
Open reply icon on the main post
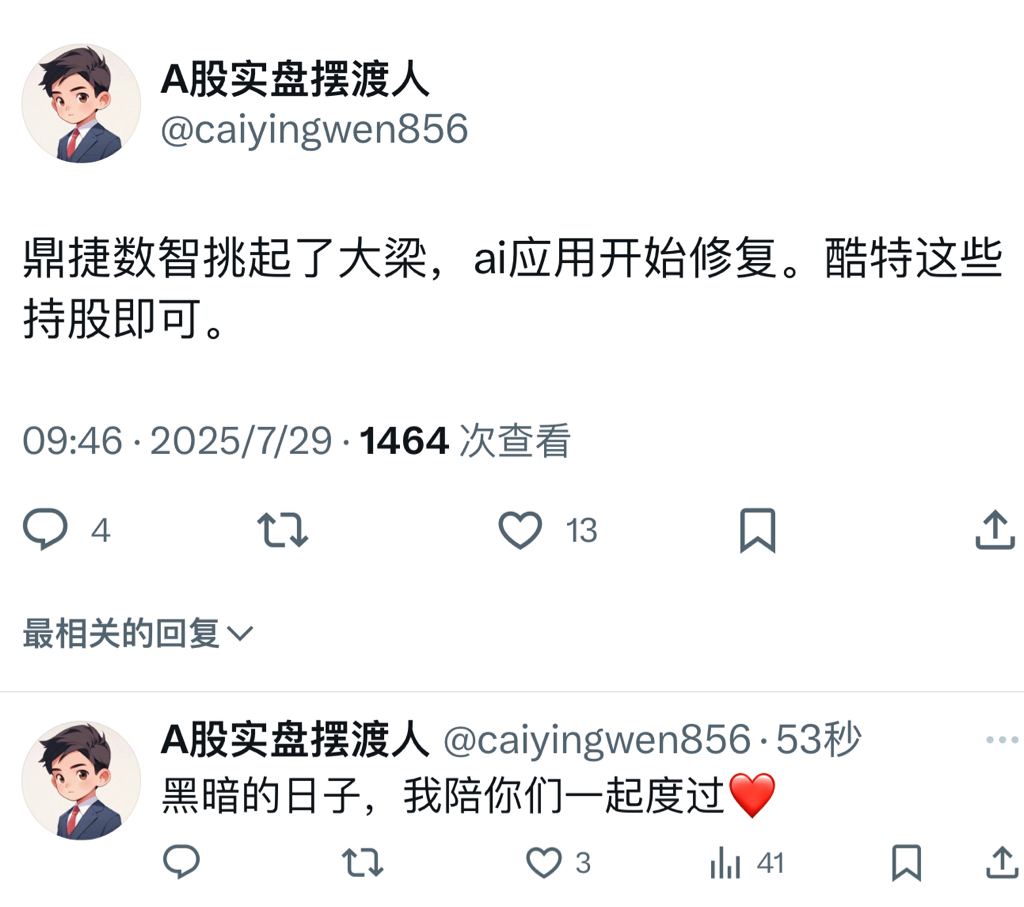45,530
